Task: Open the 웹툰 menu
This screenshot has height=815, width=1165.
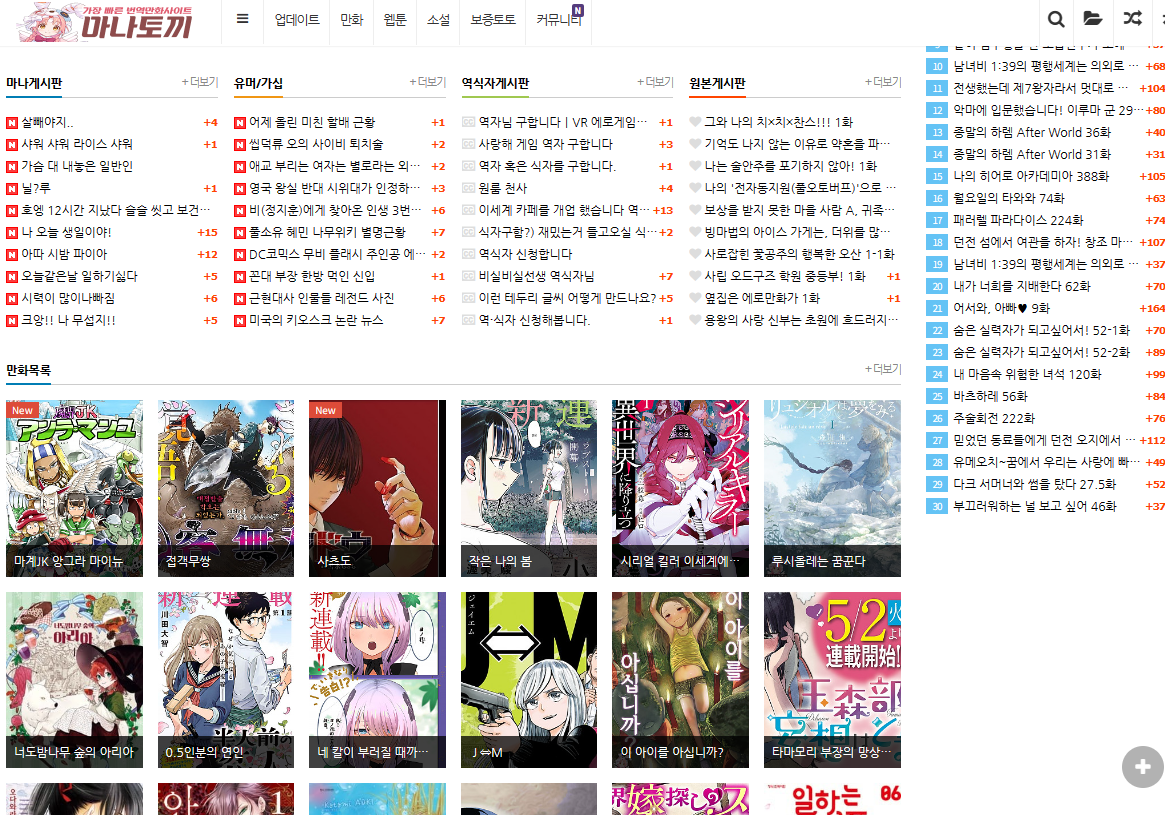Action: click(x=395, y=20)
